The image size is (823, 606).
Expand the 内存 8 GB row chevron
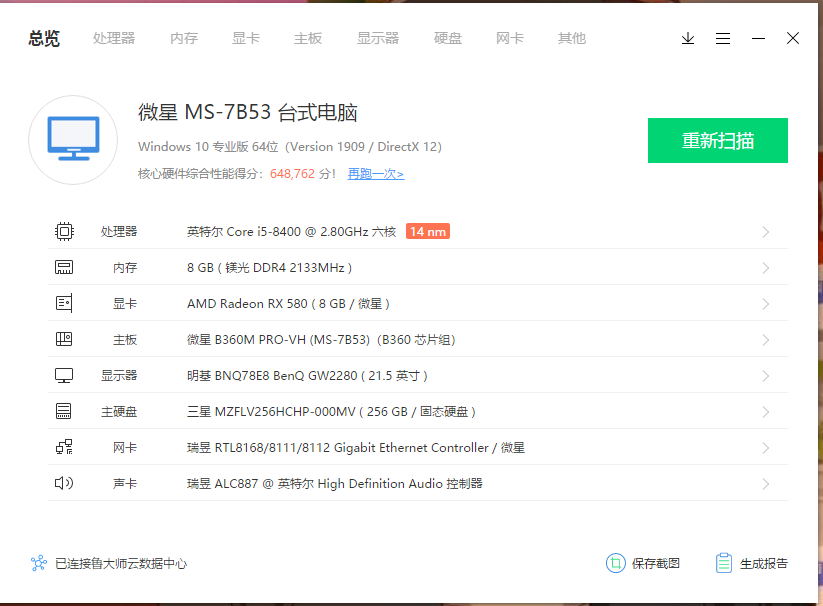pyautogui.click(x=766, y=268)
